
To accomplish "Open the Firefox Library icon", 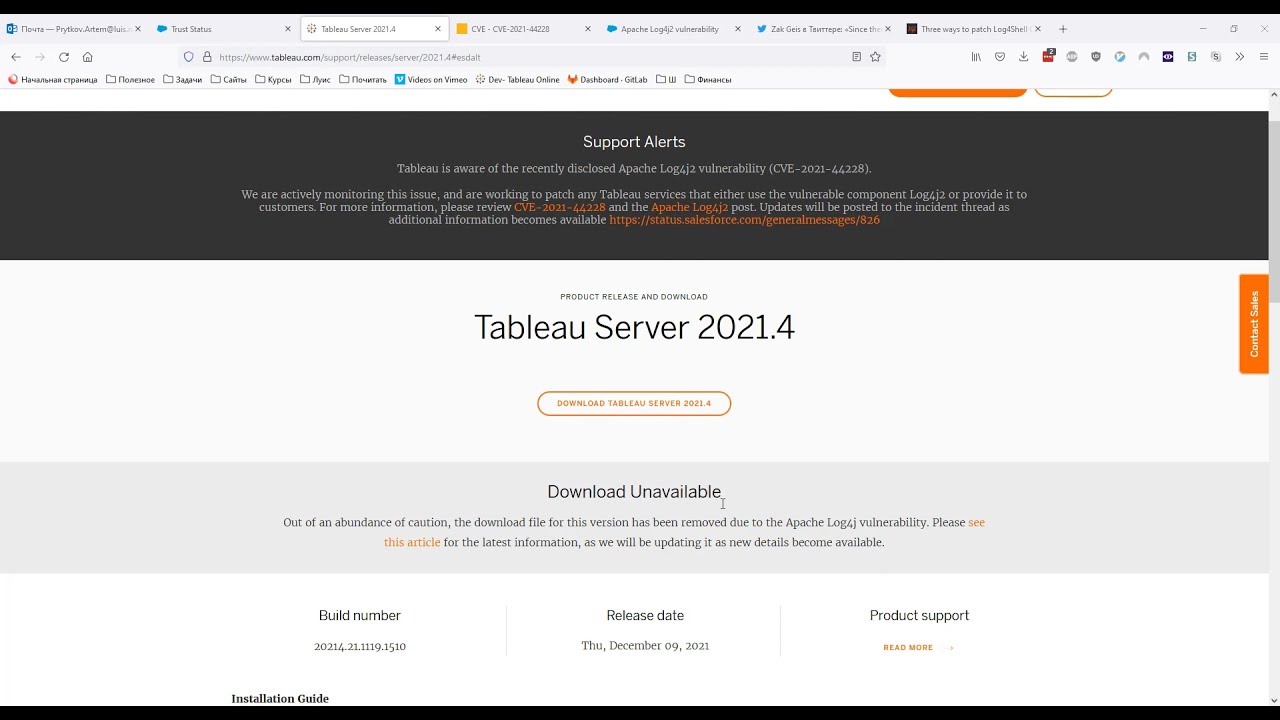I will [976, 57].
